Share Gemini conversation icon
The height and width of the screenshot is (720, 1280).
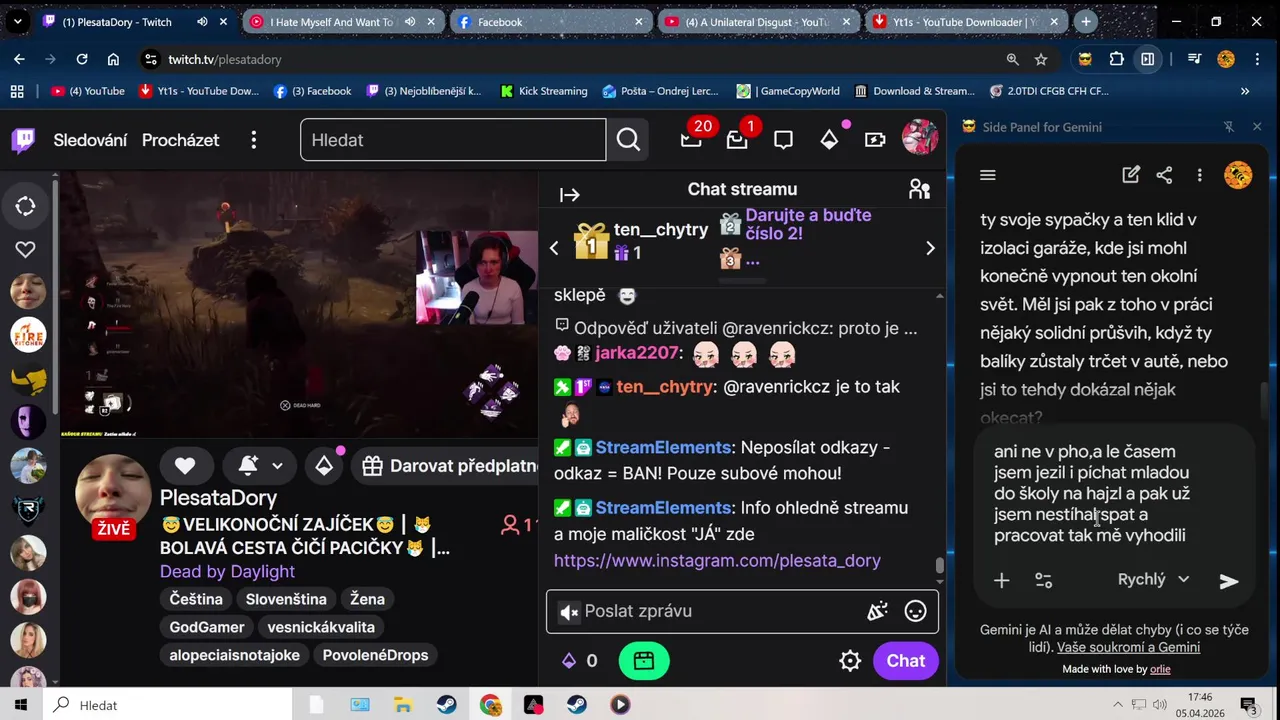[x=1164, y=175]
